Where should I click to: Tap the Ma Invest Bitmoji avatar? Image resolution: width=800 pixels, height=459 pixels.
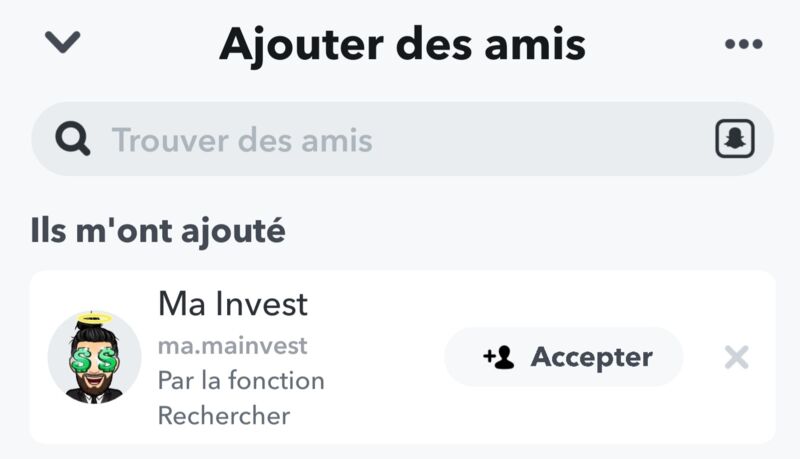(94, 357)
